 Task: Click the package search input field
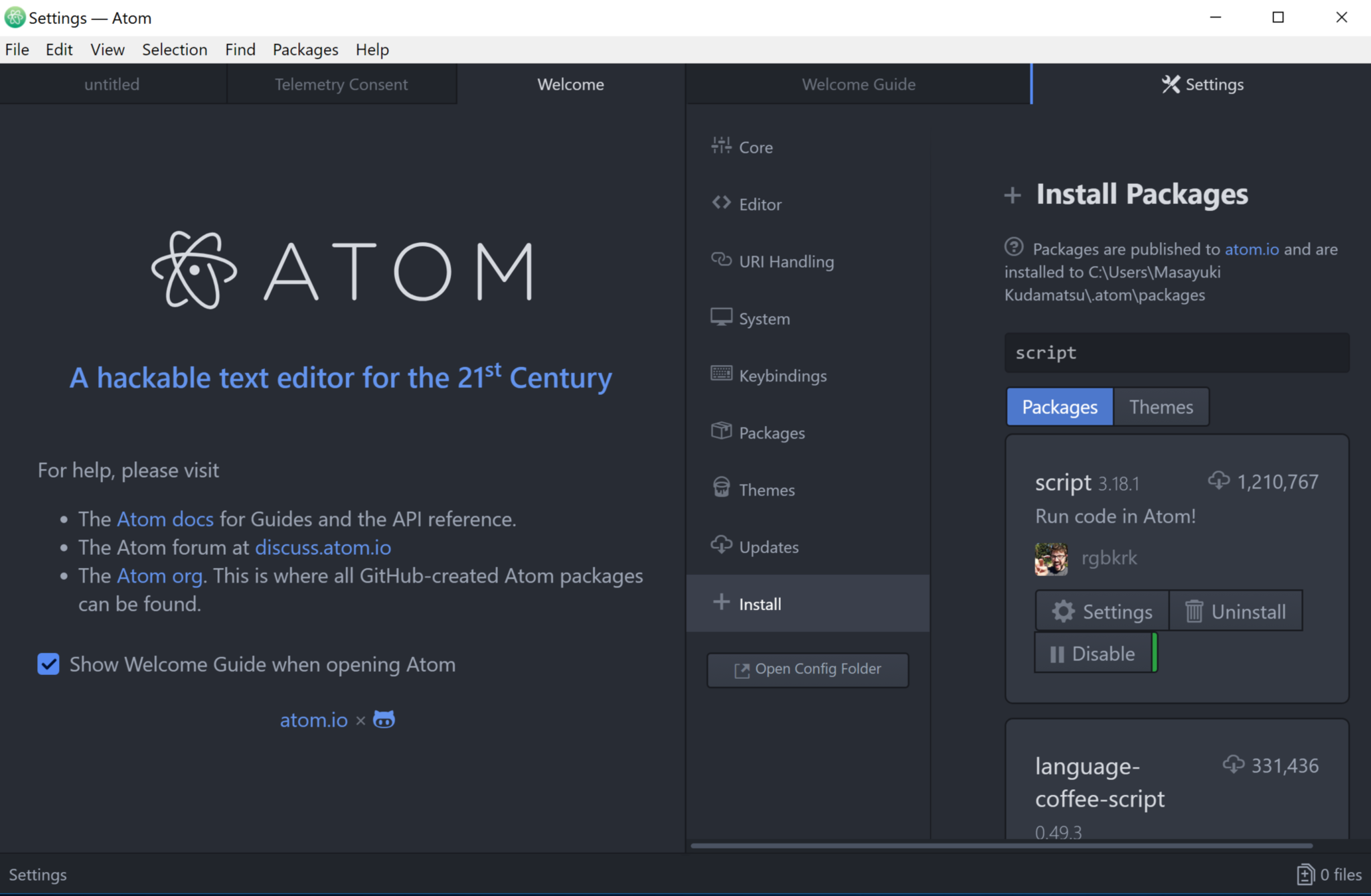(1176, 353)
